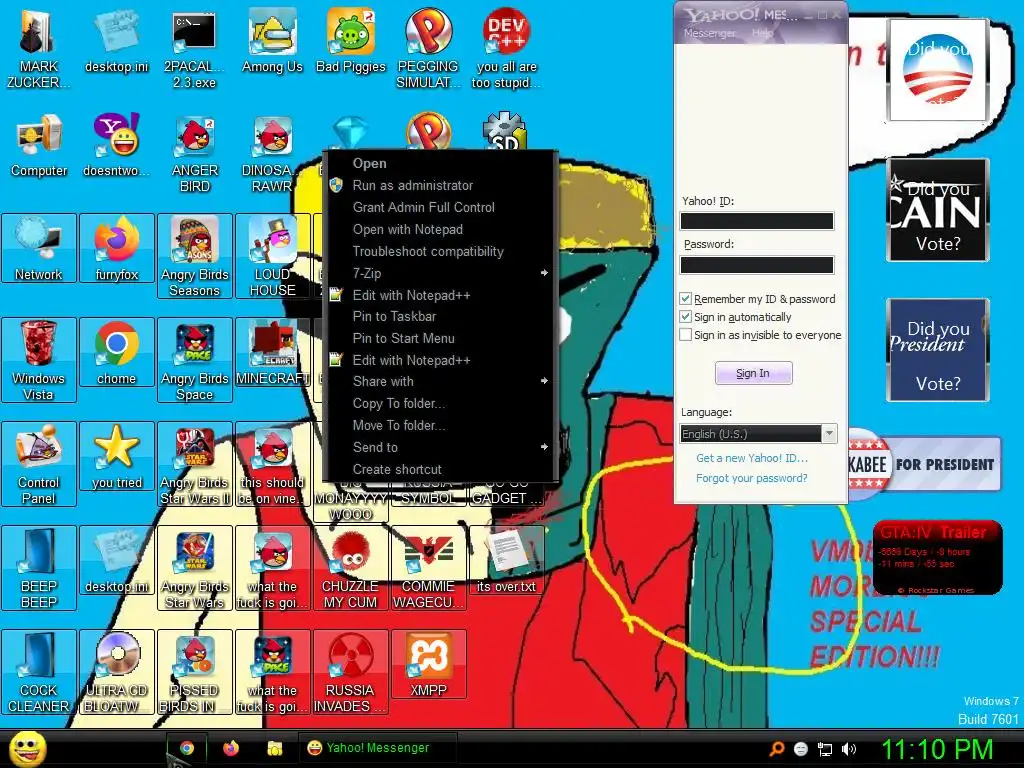Follow 'Get a new Yahoo! ID...' link

(x=752, y=458)
